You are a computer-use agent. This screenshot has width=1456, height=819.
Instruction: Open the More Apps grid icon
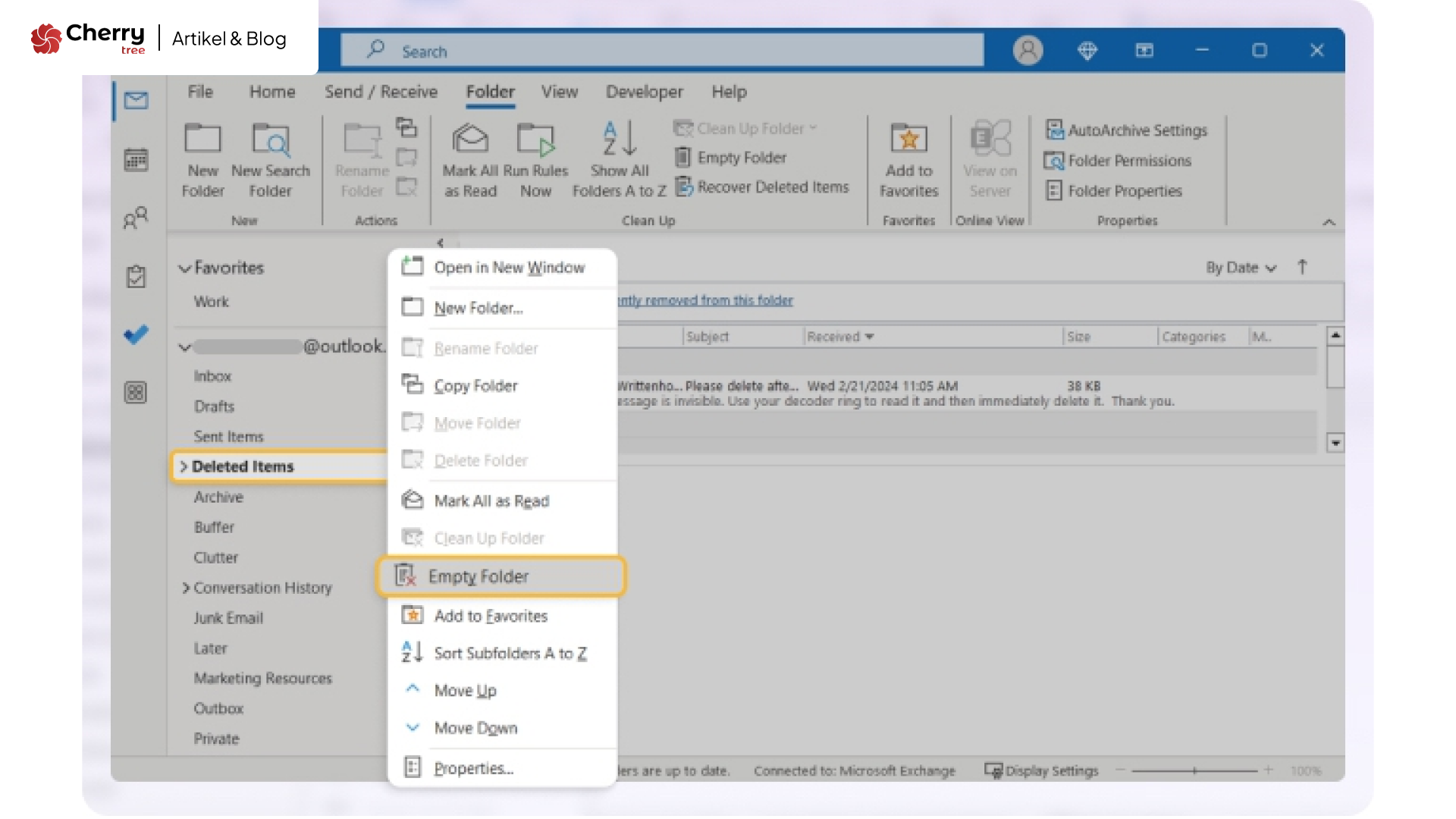click(136, 392)
